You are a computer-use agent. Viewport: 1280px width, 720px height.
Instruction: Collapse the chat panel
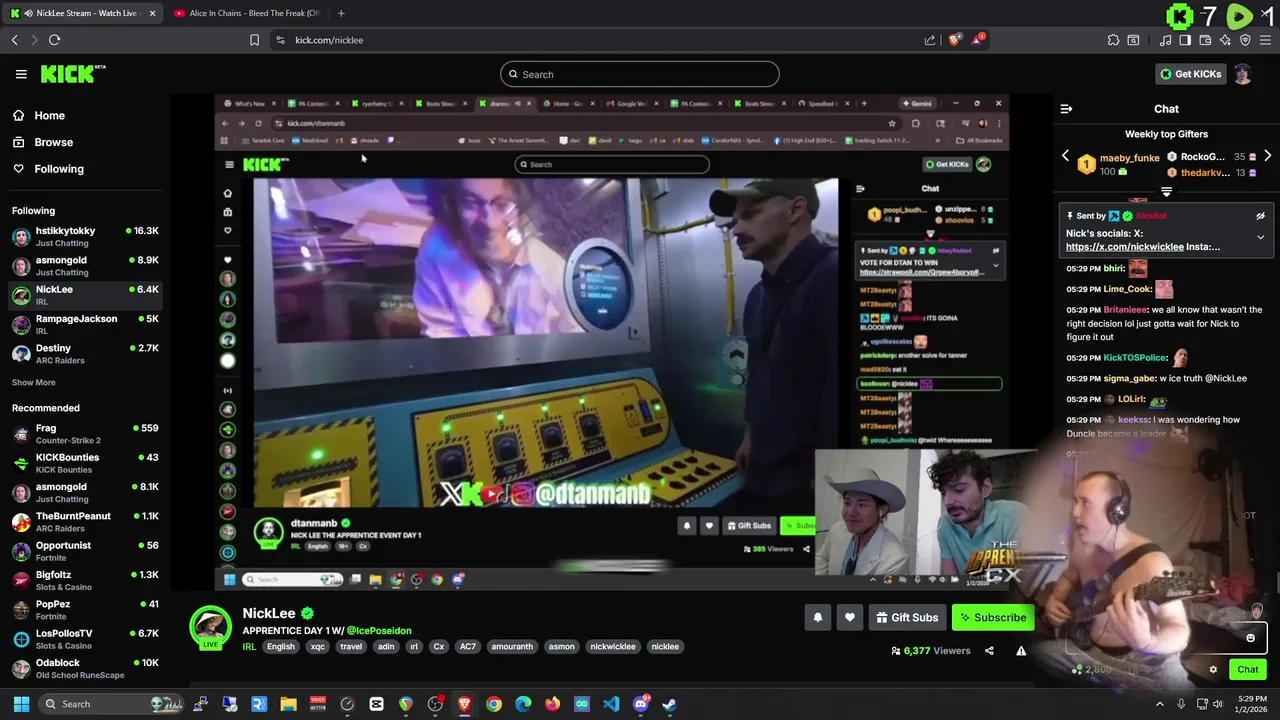pos(1066,109)
